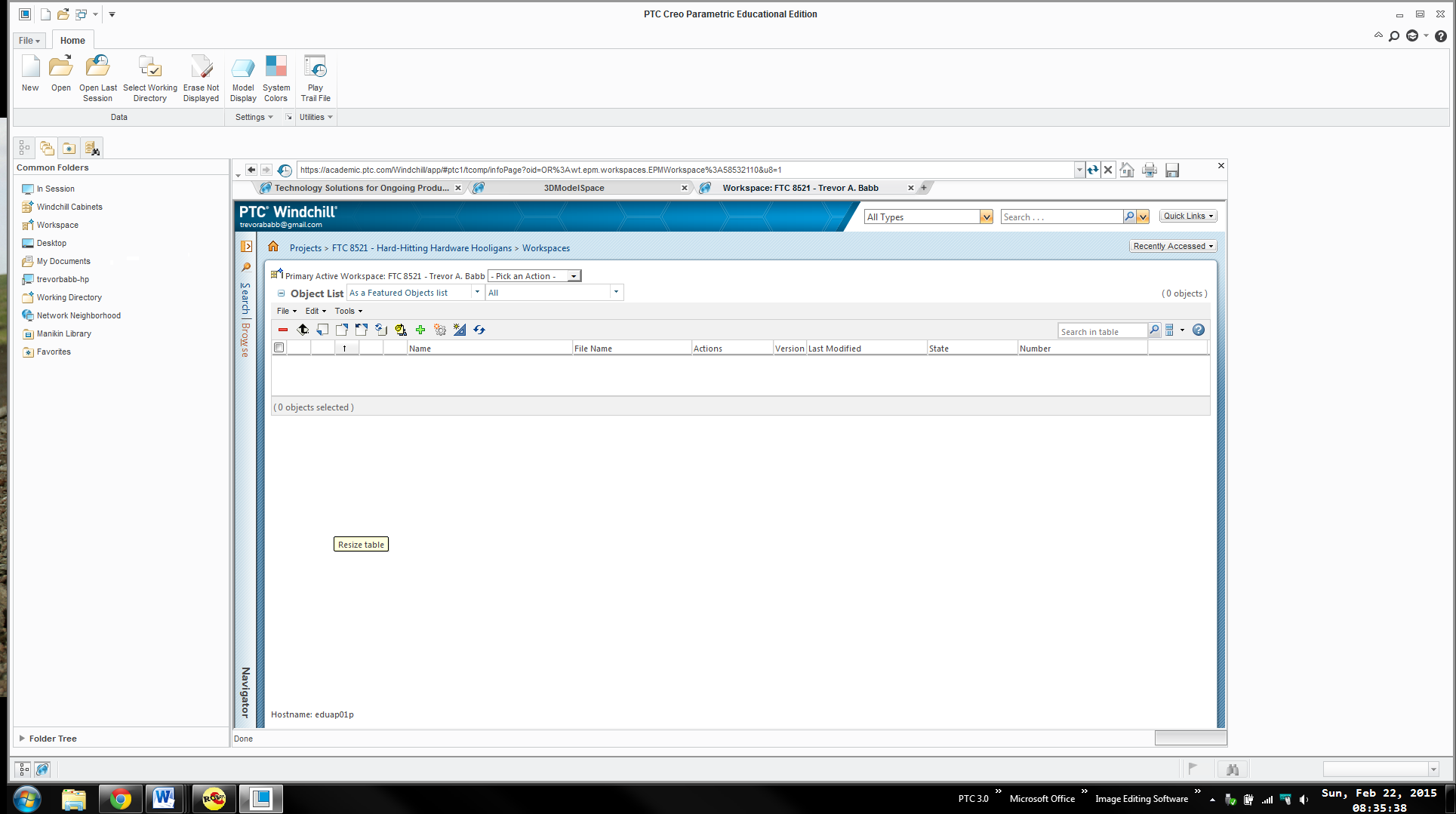1456x814 pixels.
Task: Expand the Settings ribbon group dropdown
Action: coord(254,117)
